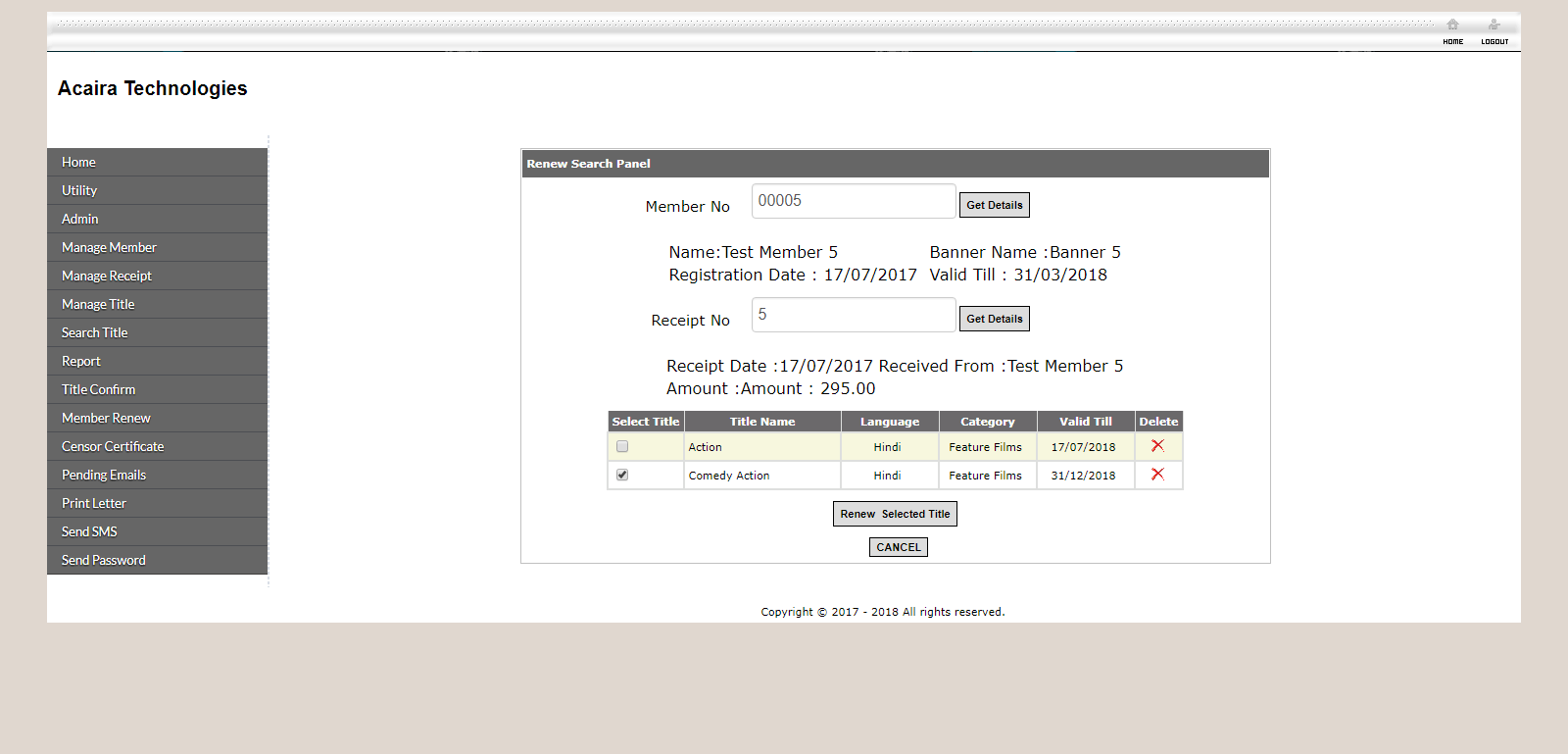Click the Logout icon in top bar
This screenshot has height=754, width=1568.
pos(1494,27)
